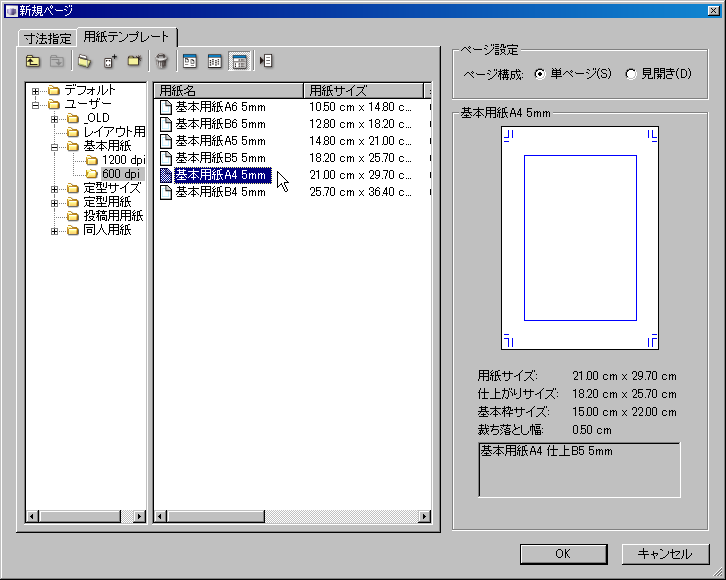The width and height of the screenshot is (726, 580).
Task: Select 単ページ(S) radio button
Action: 539,74
